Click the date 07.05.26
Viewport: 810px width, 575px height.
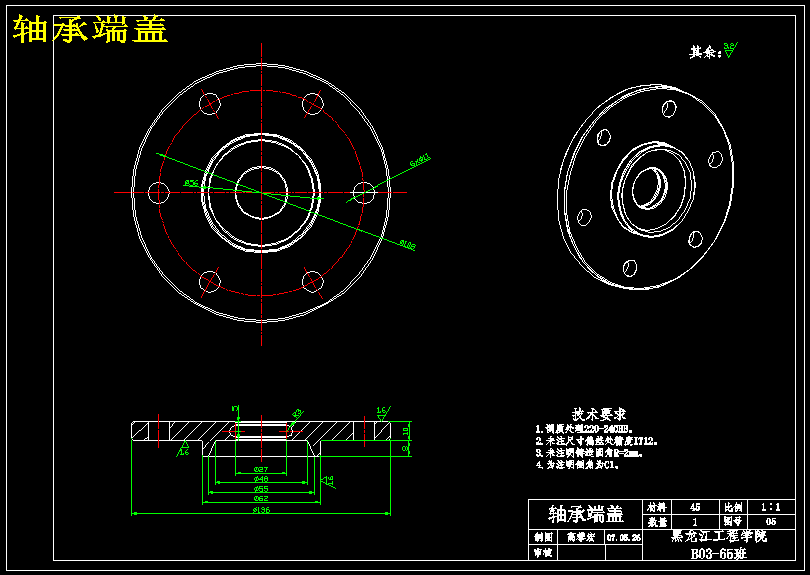point(624,537)
